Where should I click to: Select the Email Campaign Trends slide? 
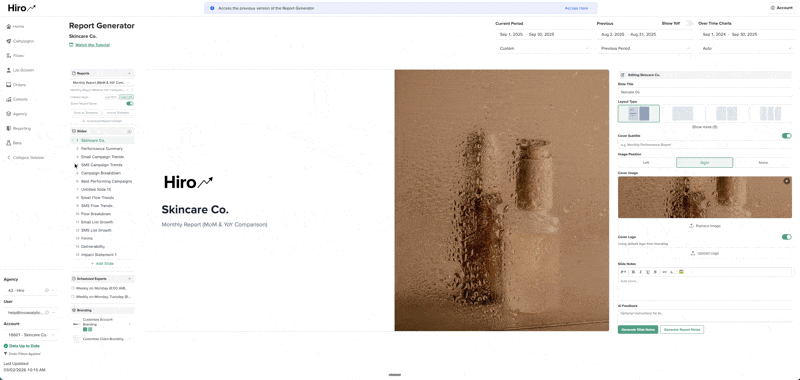click(x=102, y=157)
